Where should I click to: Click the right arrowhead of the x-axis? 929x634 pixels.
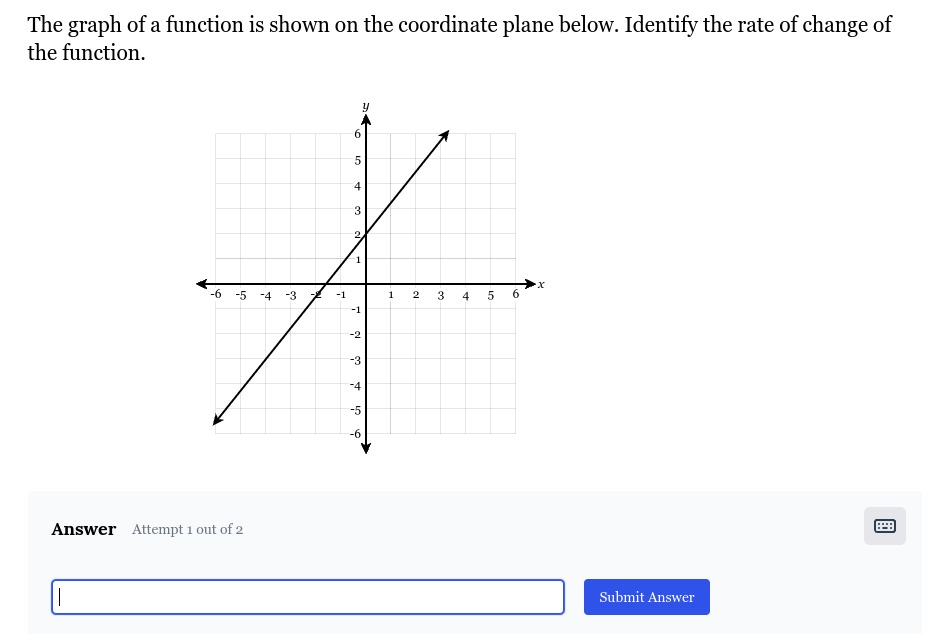(530, 284)
